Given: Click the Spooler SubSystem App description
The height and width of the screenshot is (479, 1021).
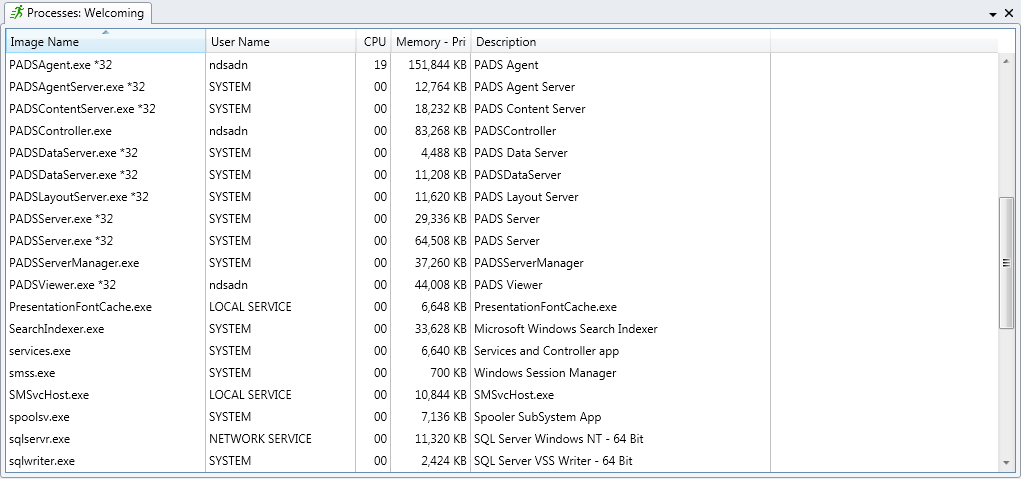Looking at the screenshot, I should [x=537, y=417].
